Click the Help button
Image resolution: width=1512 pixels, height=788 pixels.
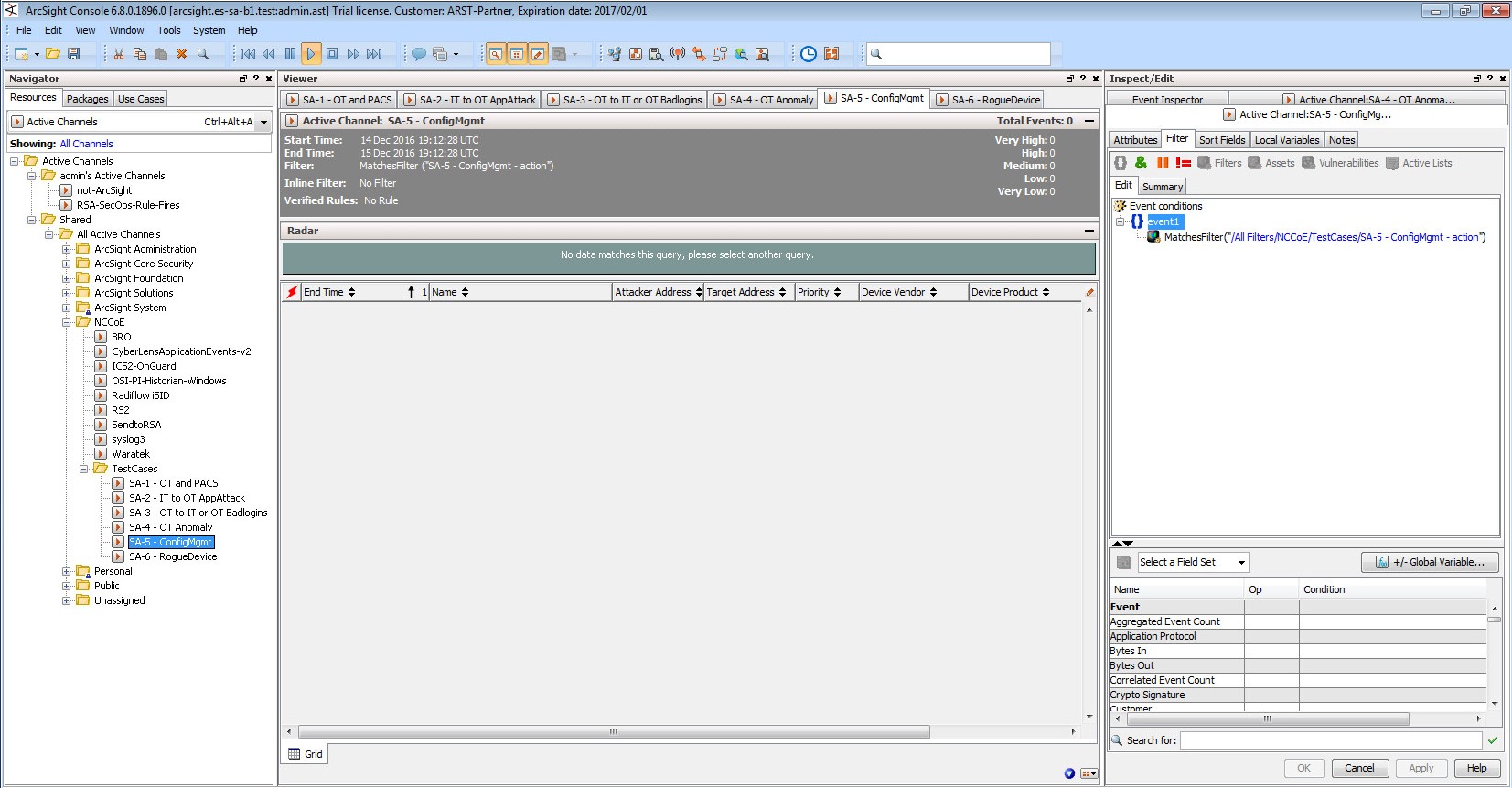1477,768
